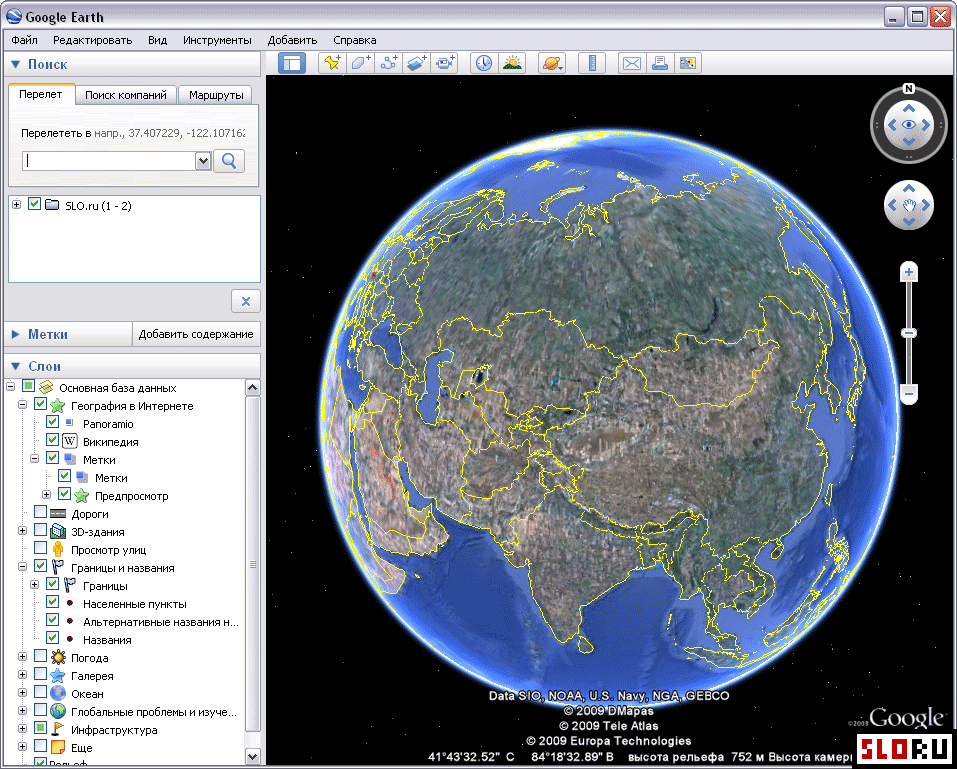This screenshot has width=957, height=769.
Task: Collapse the Поиск panel
Action: point(16,64)
